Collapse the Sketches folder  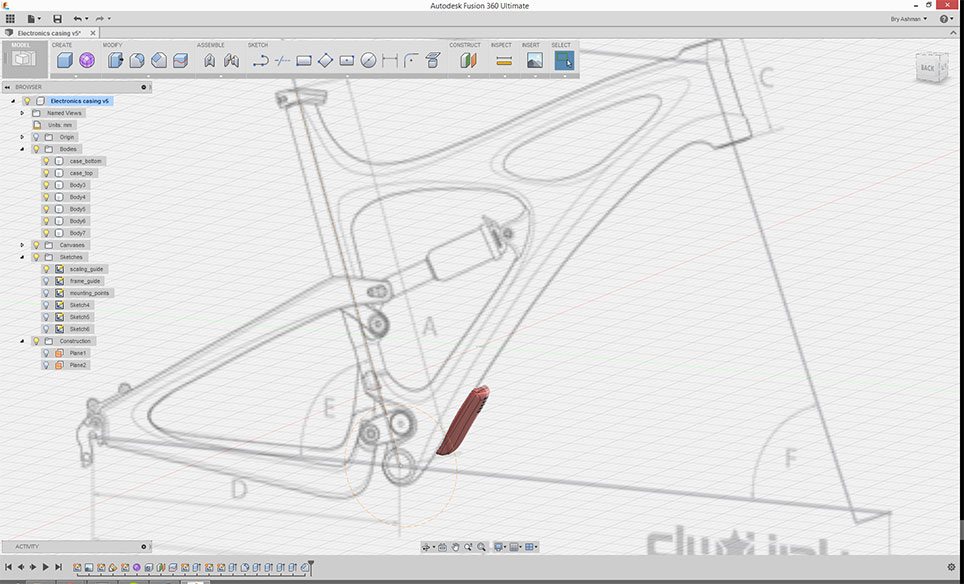22,257
